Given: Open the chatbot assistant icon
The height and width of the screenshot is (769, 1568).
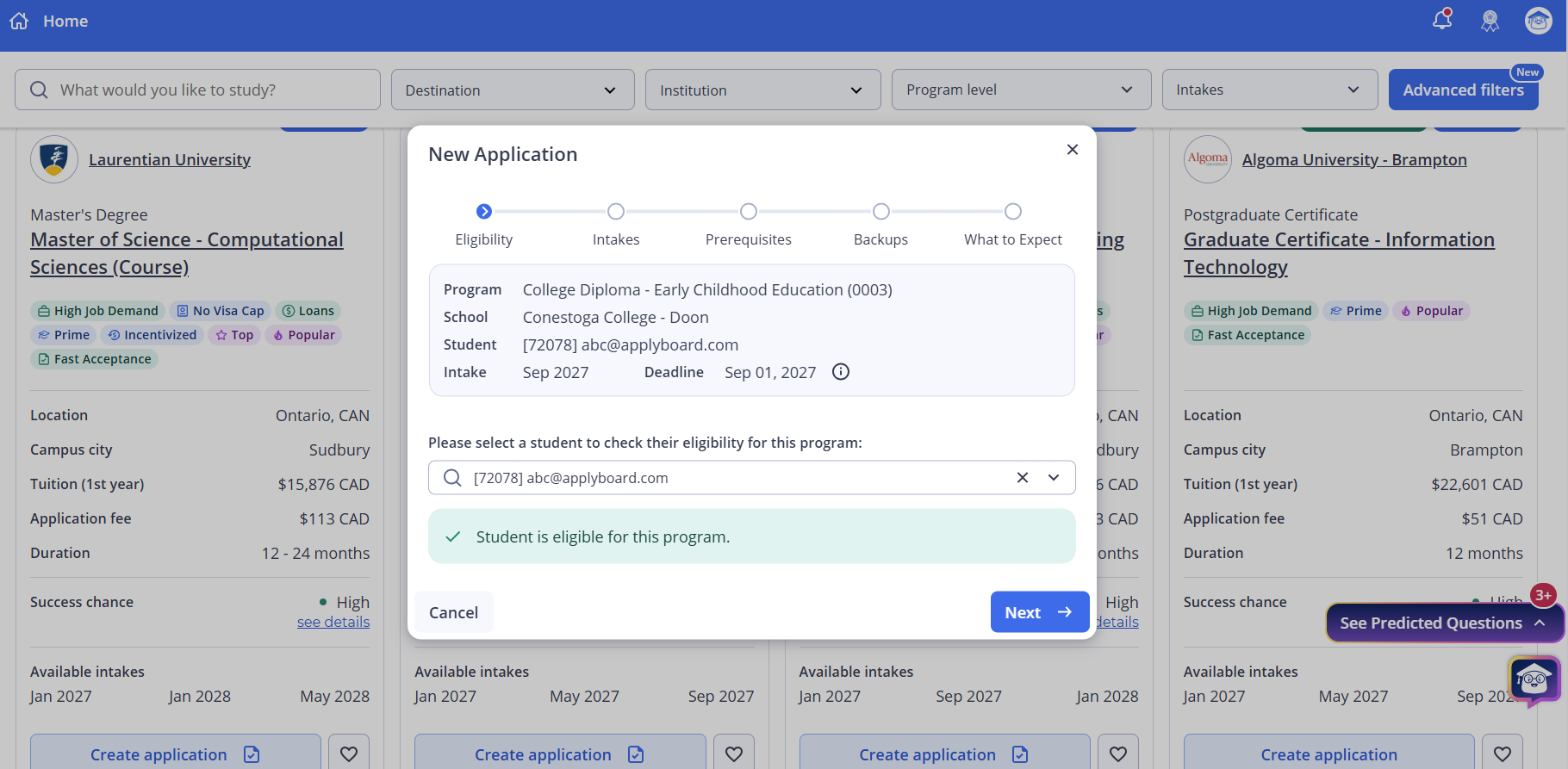Looking at the screenshot, I should tap(1534, 681).
